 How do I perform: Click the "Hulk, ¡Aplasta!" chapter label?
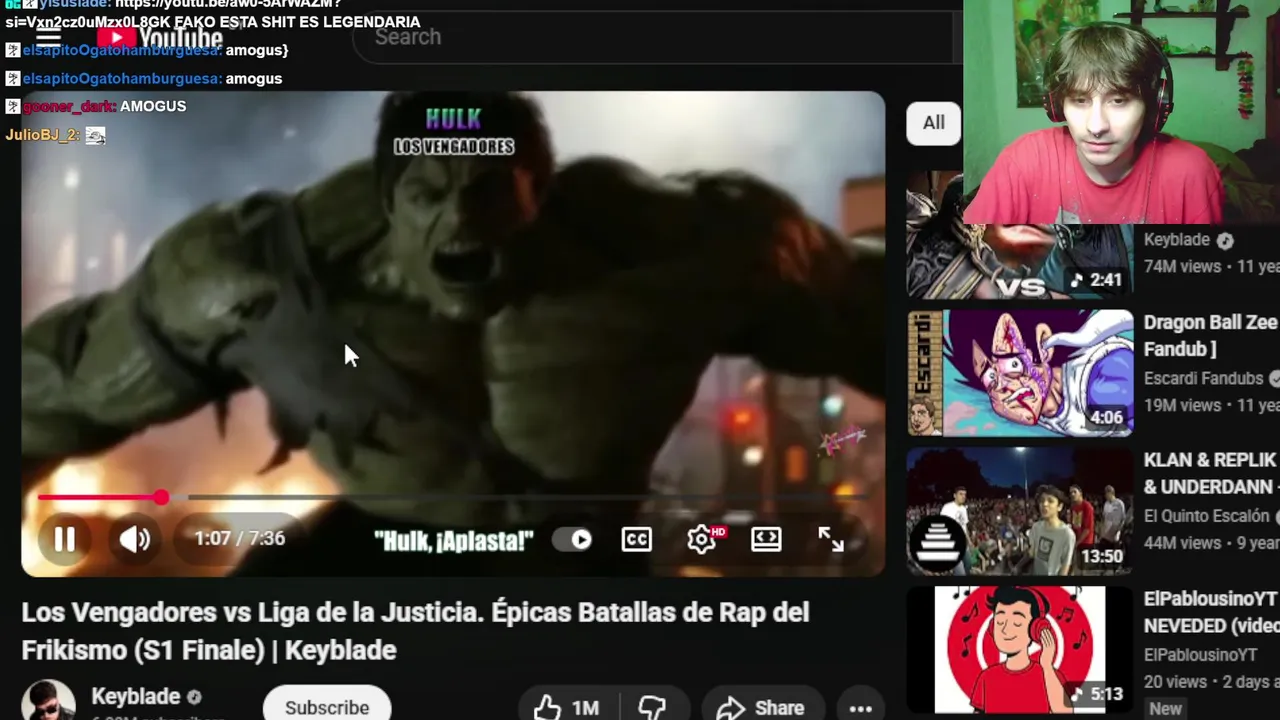(453, 541)
